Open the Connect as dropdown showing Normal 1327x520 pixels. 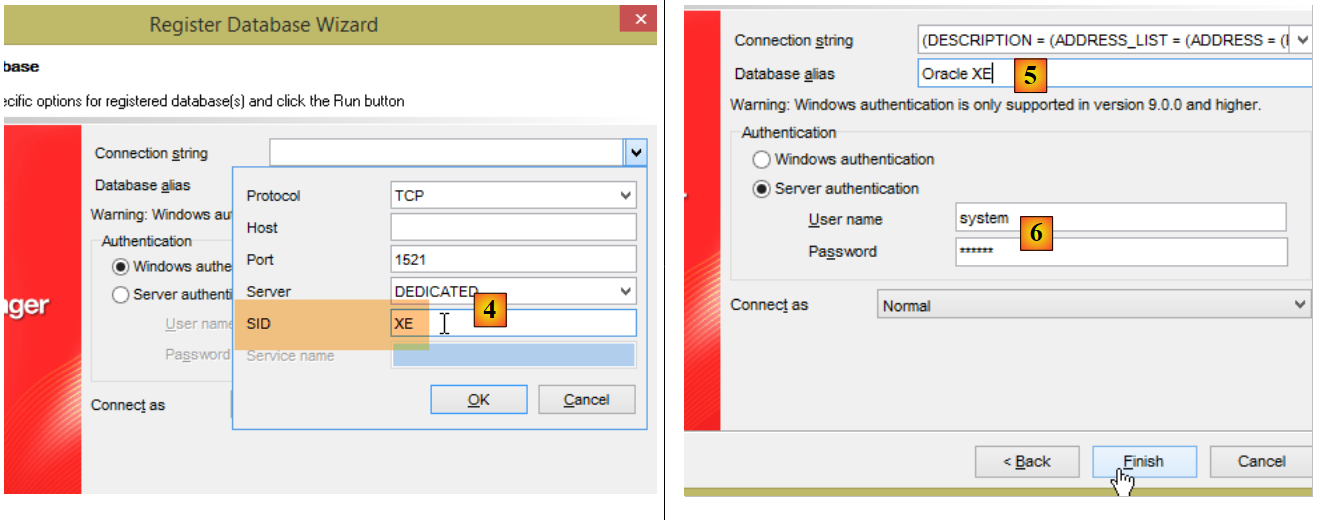click(x=1093, y=305)
